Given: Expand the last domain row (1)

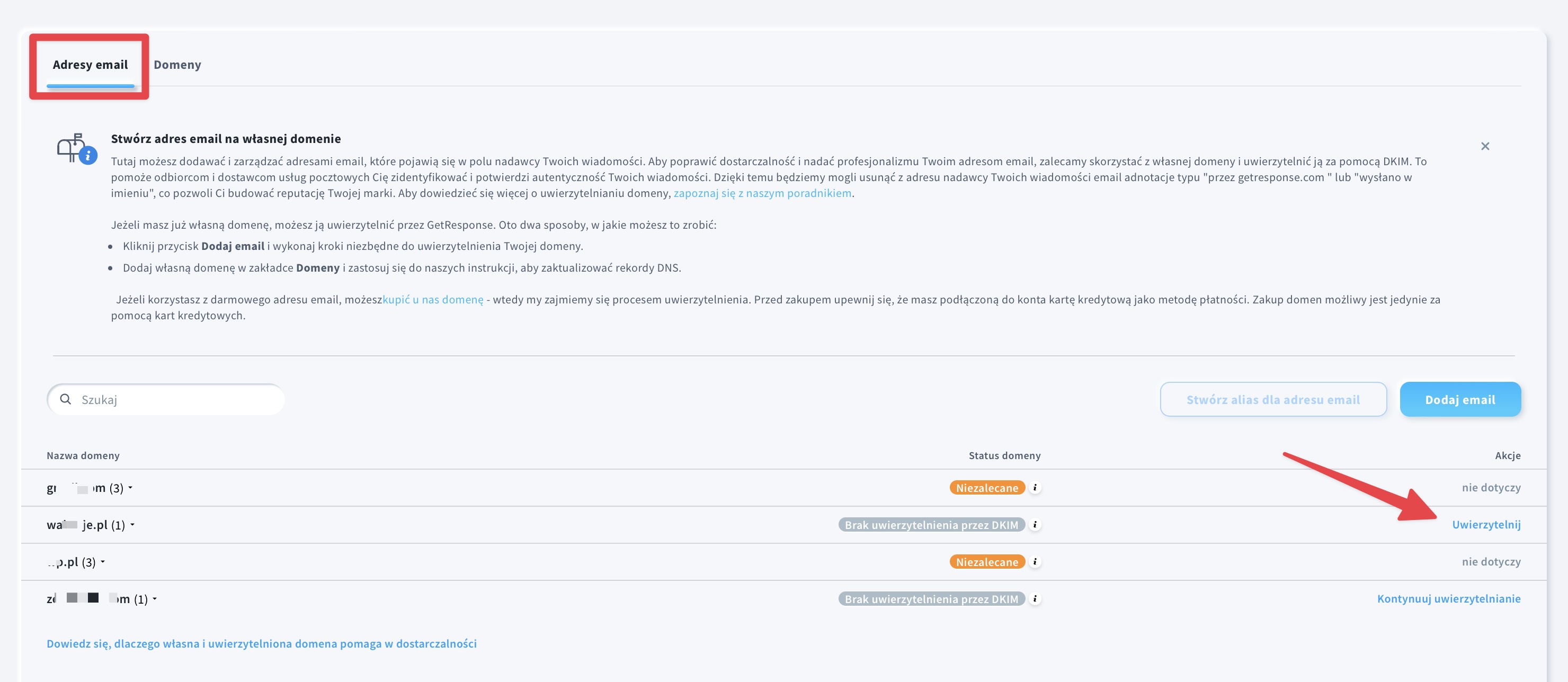Looking at the screenshot, I should pyautogui.click(x=155, y=599).
